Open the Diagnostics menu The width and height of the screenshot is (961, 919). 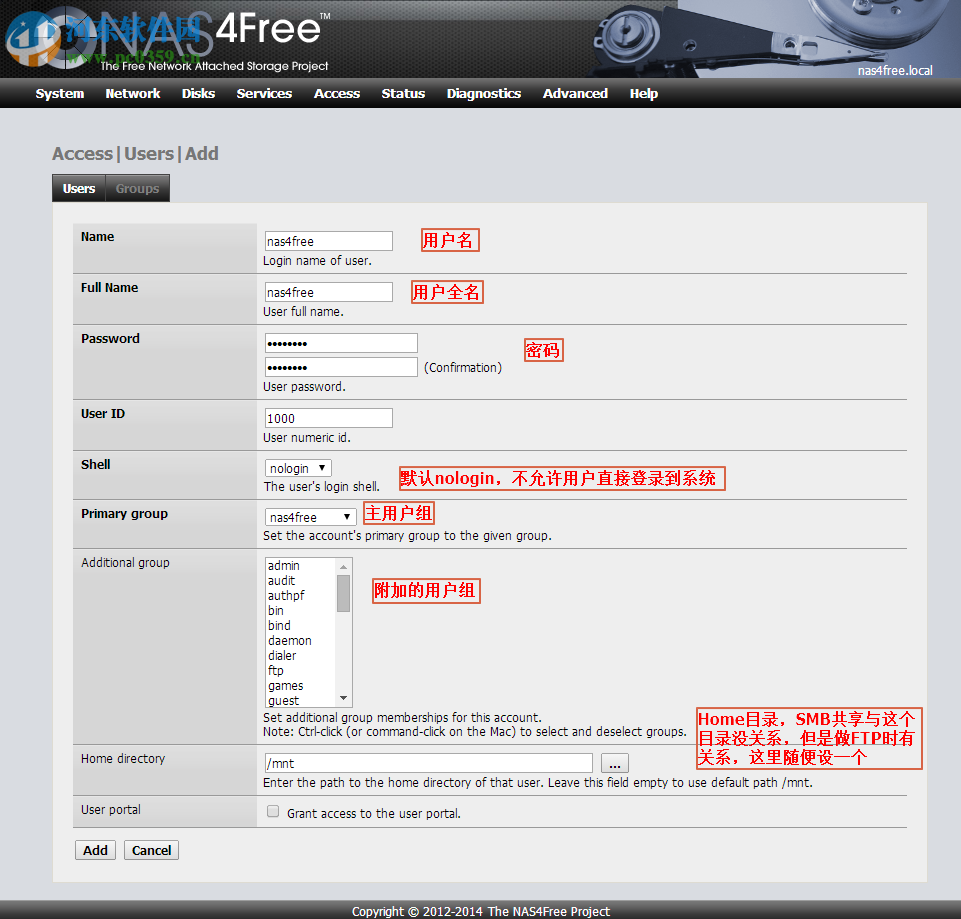click(x=484, y=93)
